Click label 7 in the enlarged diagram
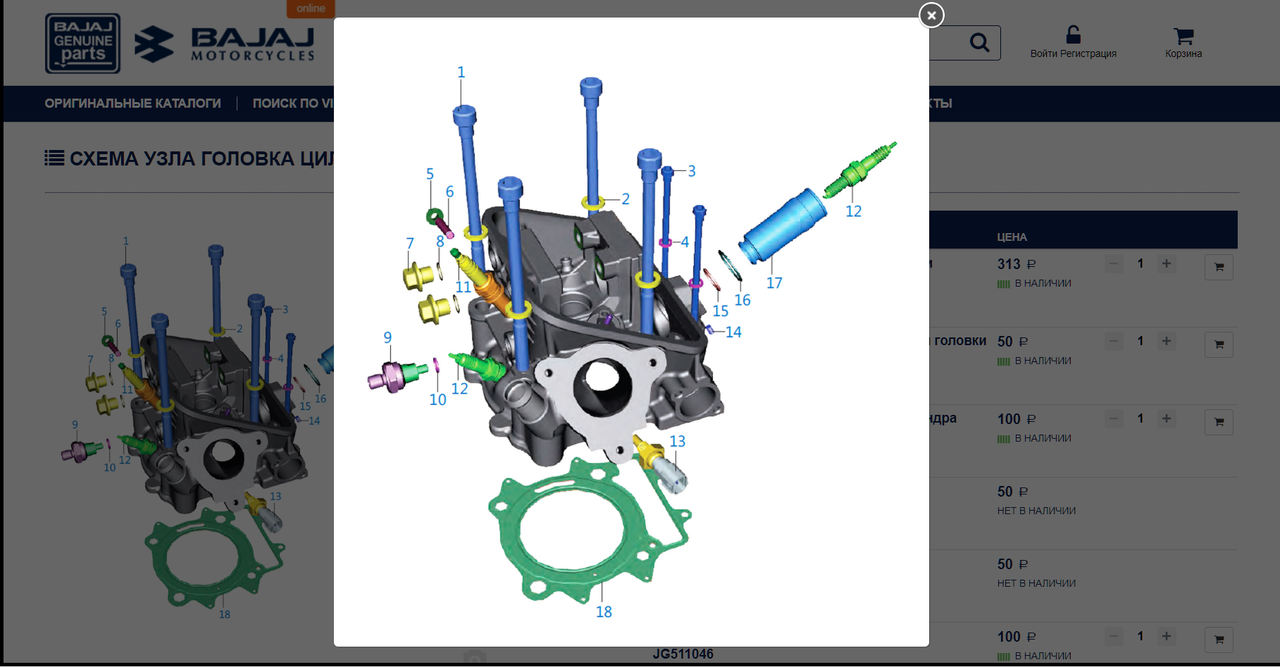The width and height of the screenshot is (1280, 667). point(410,243)
